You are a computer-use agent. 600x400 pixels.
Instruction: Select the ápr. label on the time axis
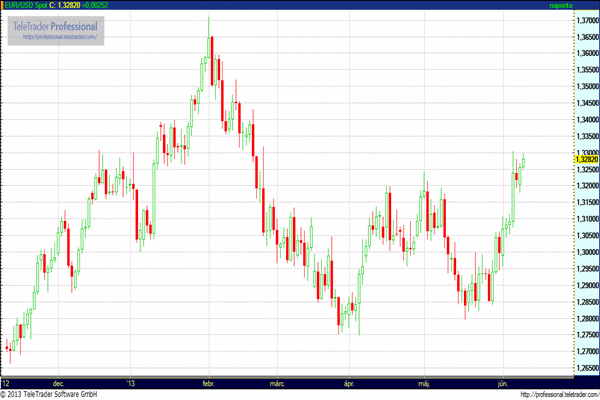350,383
